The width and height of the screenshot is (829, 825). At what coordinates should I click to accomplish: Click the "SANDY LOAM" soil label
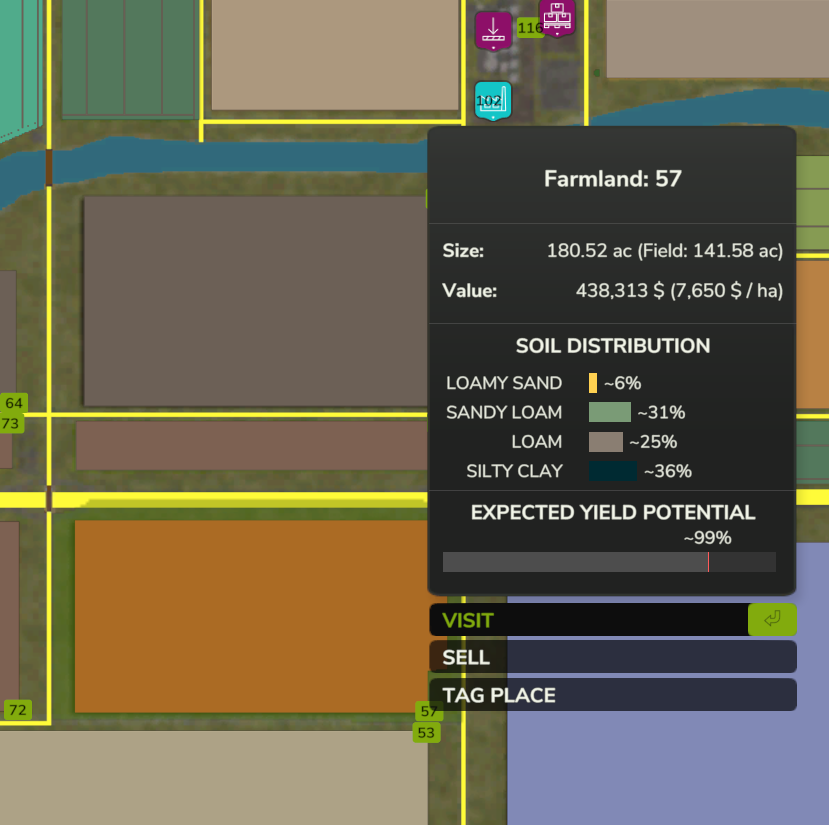pyautogui.click(x=504, y=412)
